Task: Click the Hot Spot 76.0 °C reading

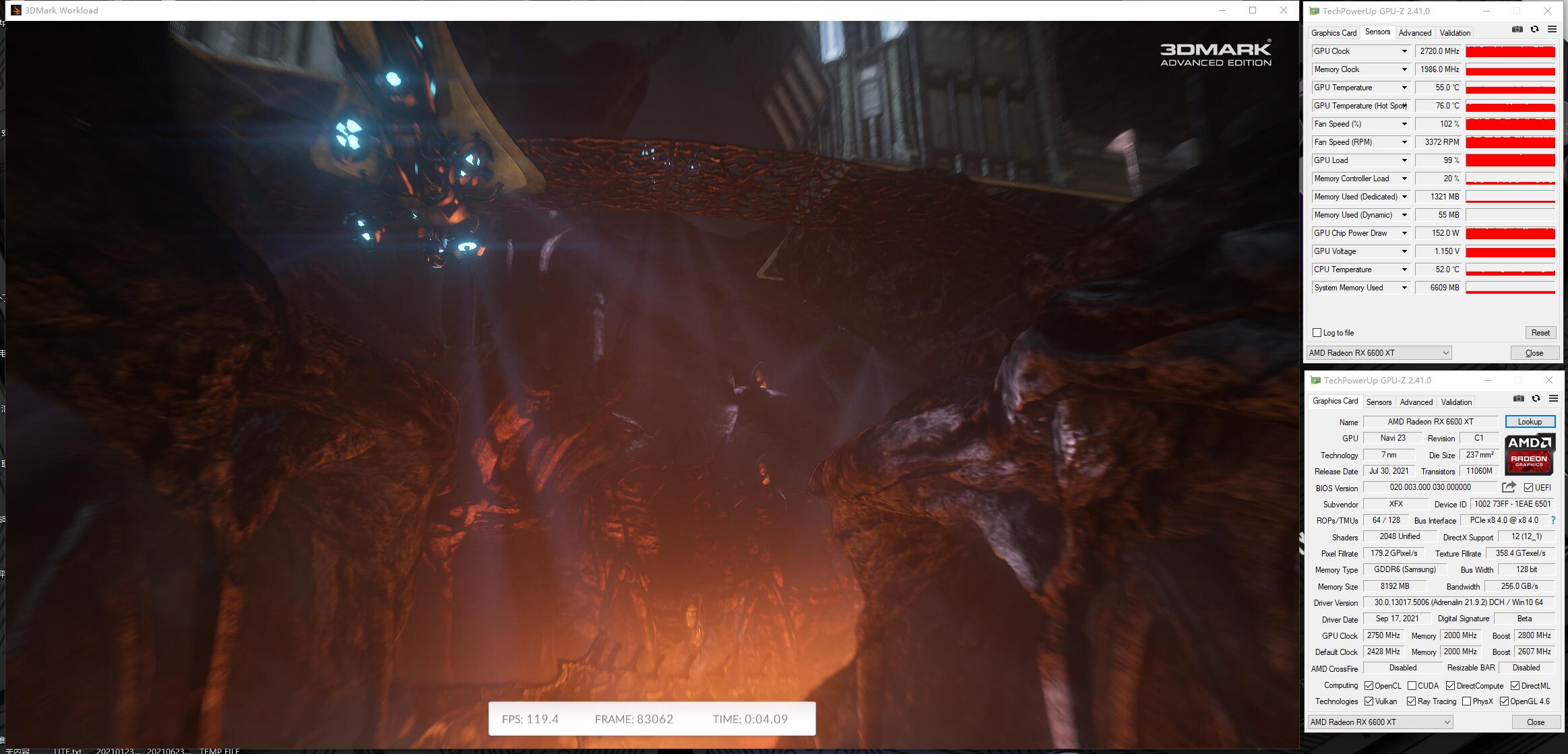Action: pos(1438,106)
